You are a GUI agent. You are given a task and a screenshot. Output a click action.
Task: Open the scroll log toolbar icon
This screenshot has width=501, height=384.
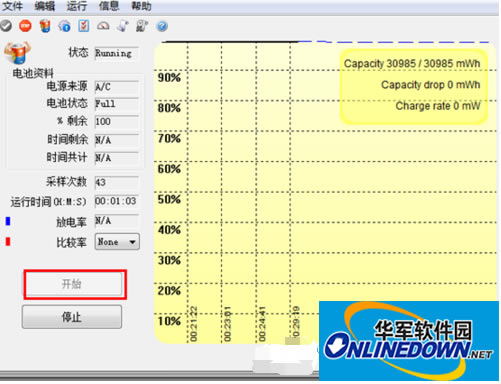click(123, 26)
